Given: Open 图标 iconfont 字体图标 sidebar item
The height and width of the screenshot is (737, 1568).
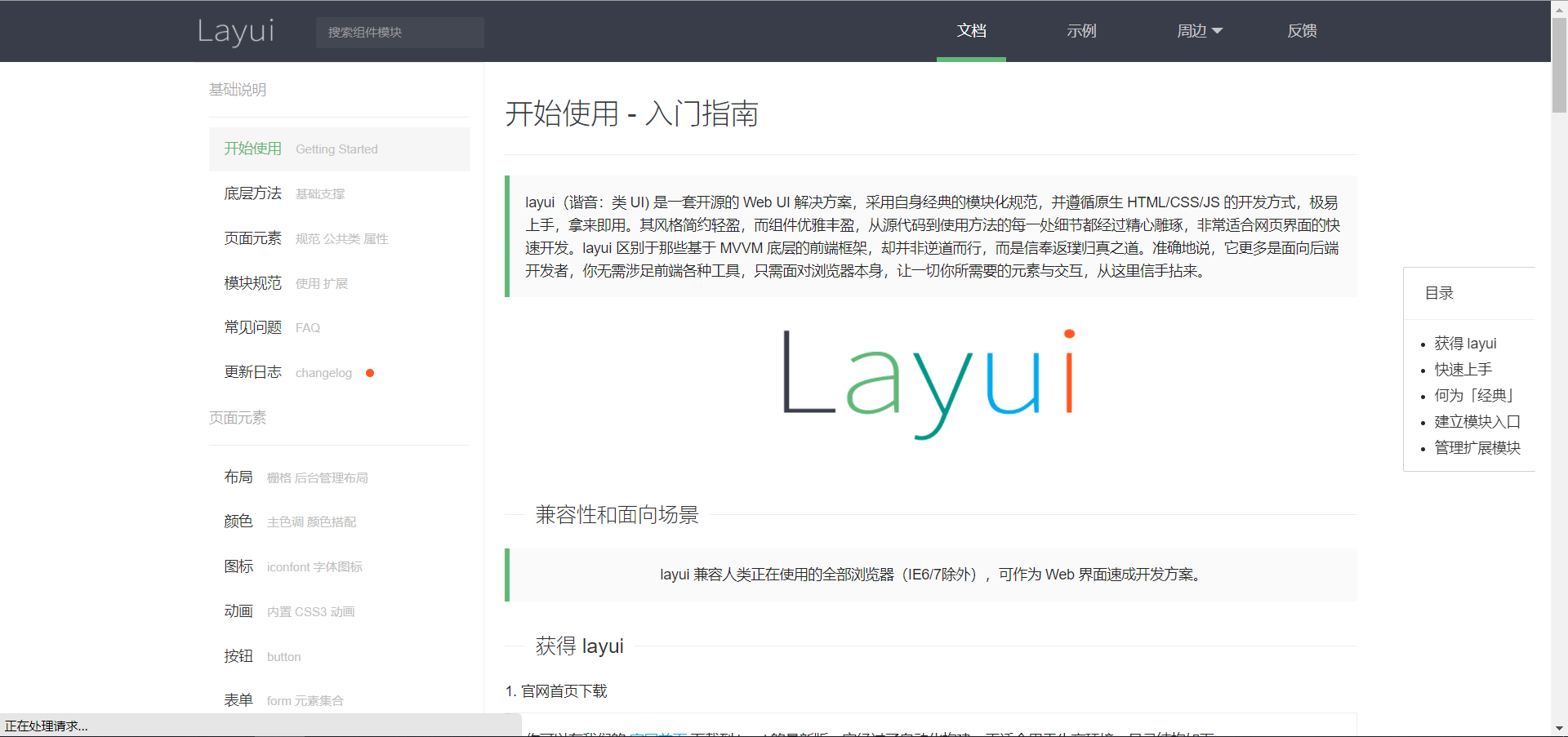Looking at the screenshot, I should pos(340,566).
